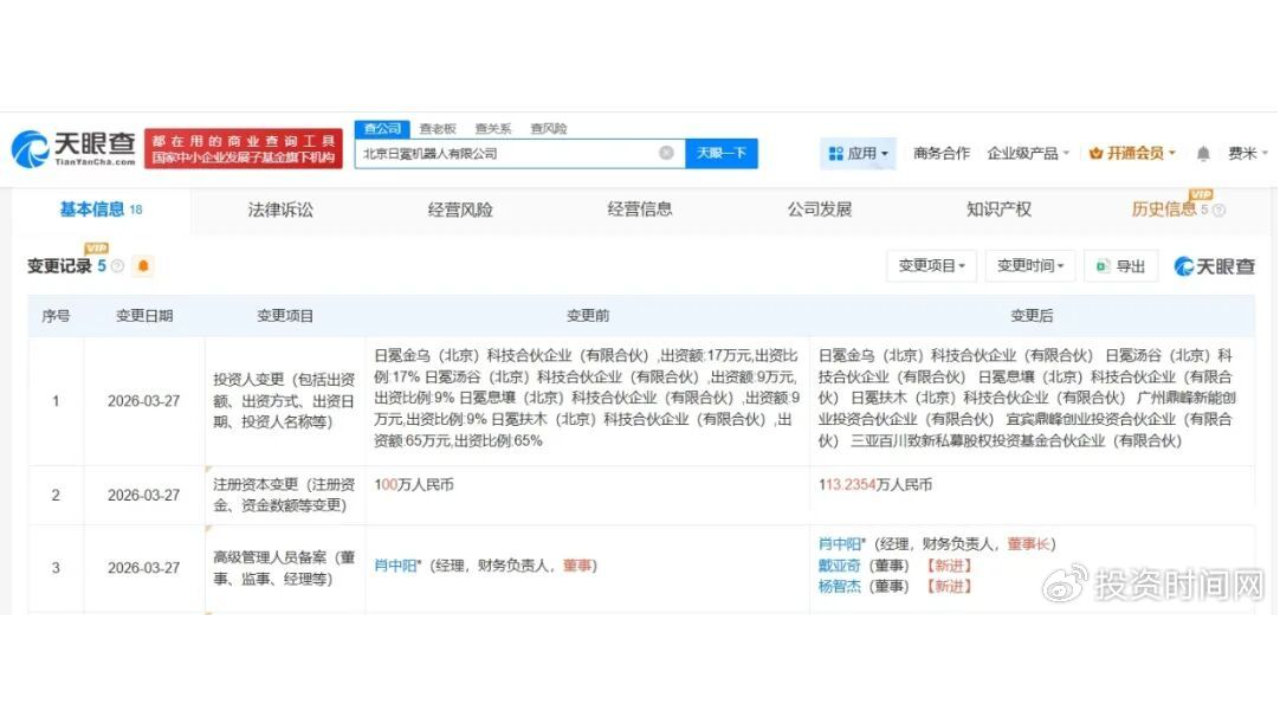Screen dimensions: 1280x719
Task: Click the VIP badge on 历史信息 tab
Action: pyautogui.click(x=1202, y=194)
